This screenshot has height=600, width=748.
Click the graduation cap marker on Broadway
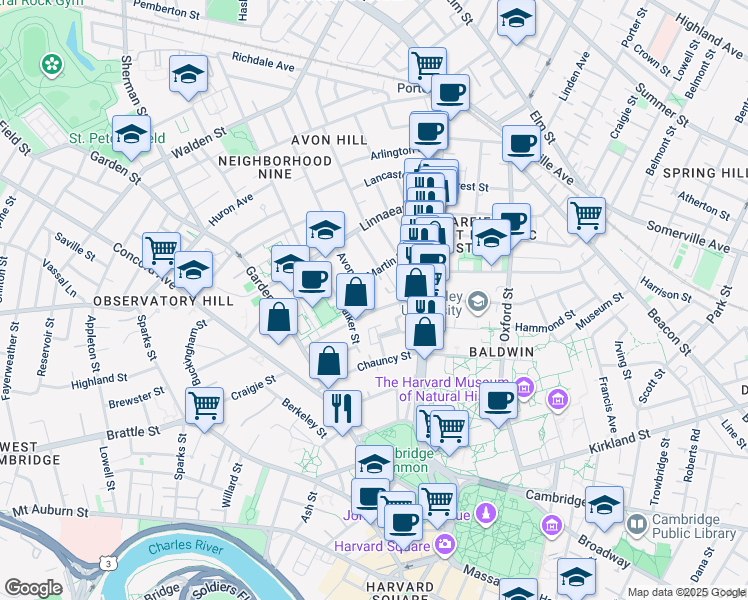[x=604, y=504]
